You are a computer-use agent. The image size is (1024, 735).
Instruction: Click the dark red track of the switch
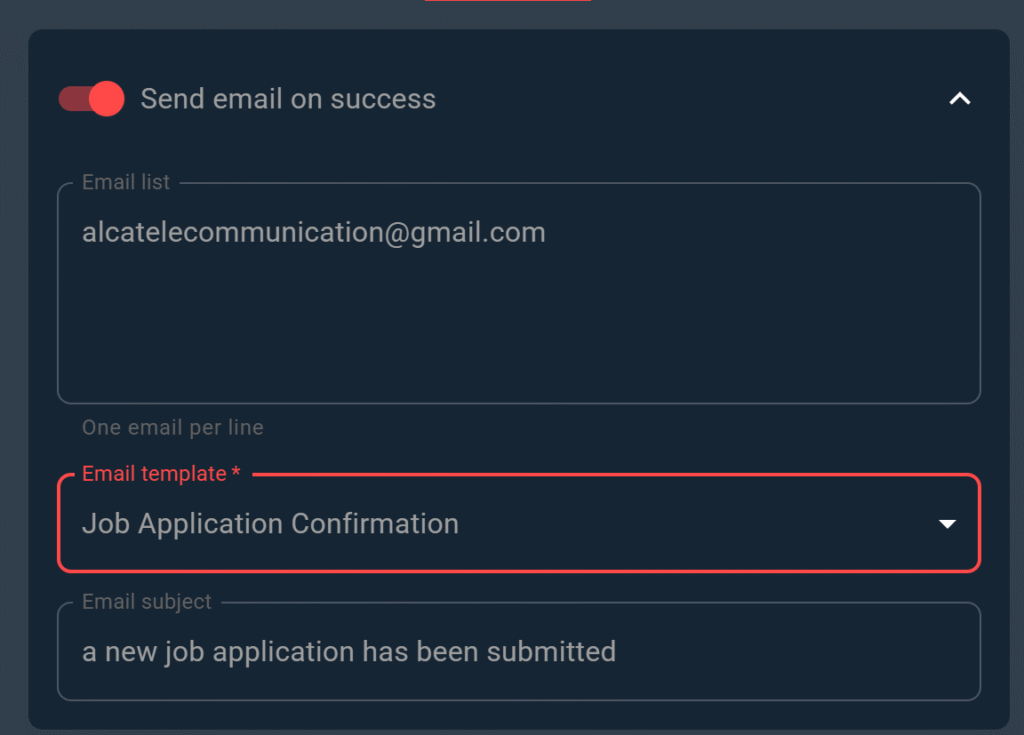pyautogui.click(x=70, y=99)
